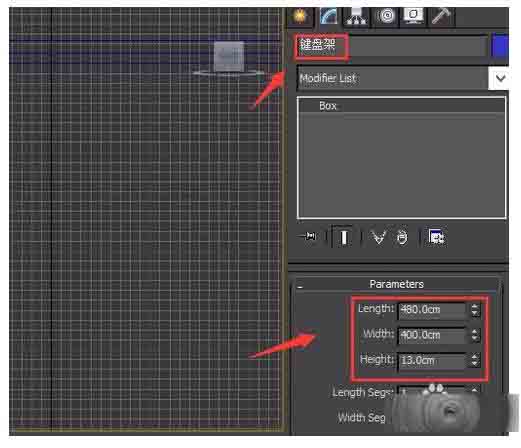The width and height of the screenshot is (521, 448).
Task: Toggle Show End Result icon
Action: pos(344,237)
